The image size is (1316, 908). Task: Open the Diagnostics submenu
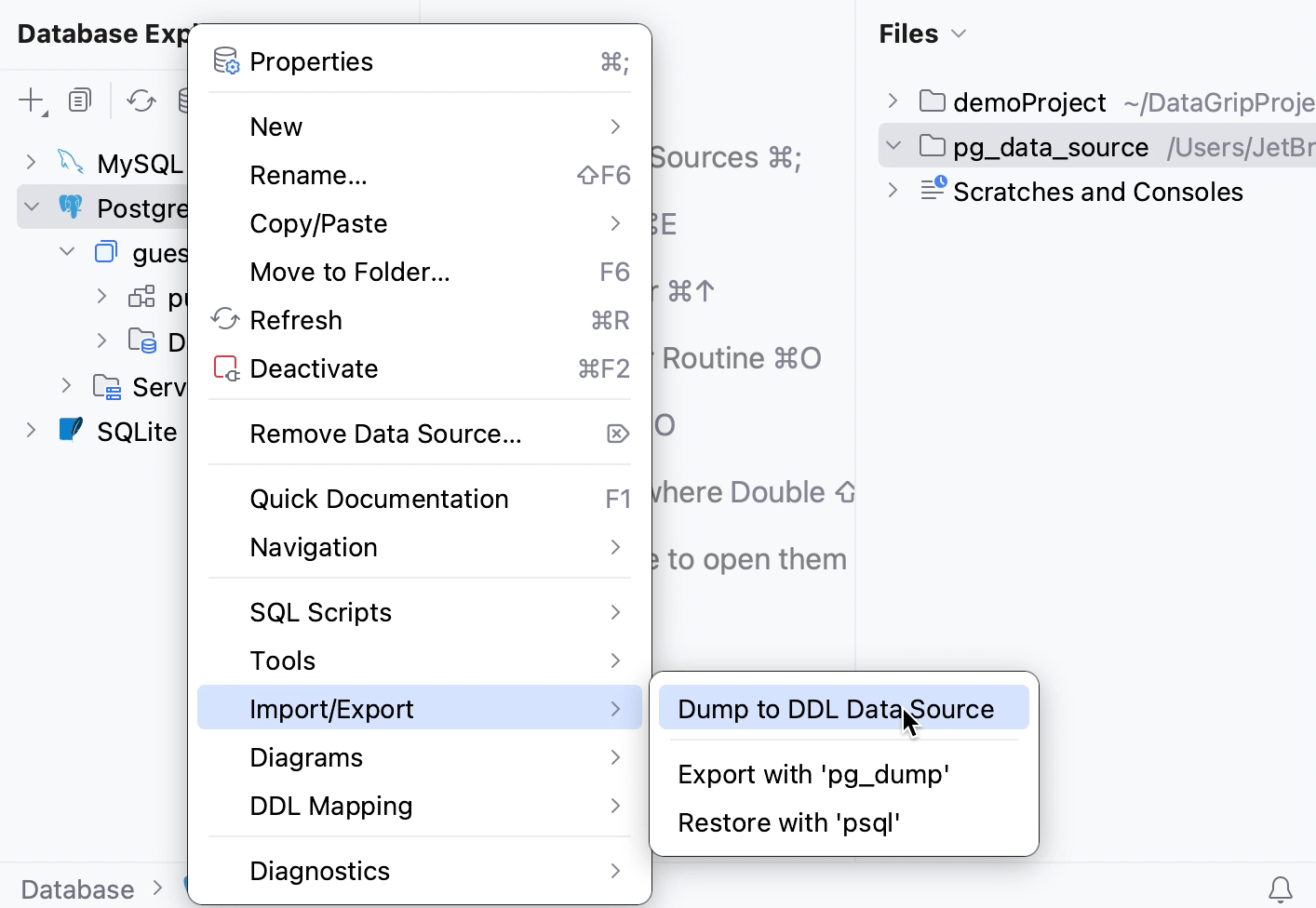tap(420, 871)
